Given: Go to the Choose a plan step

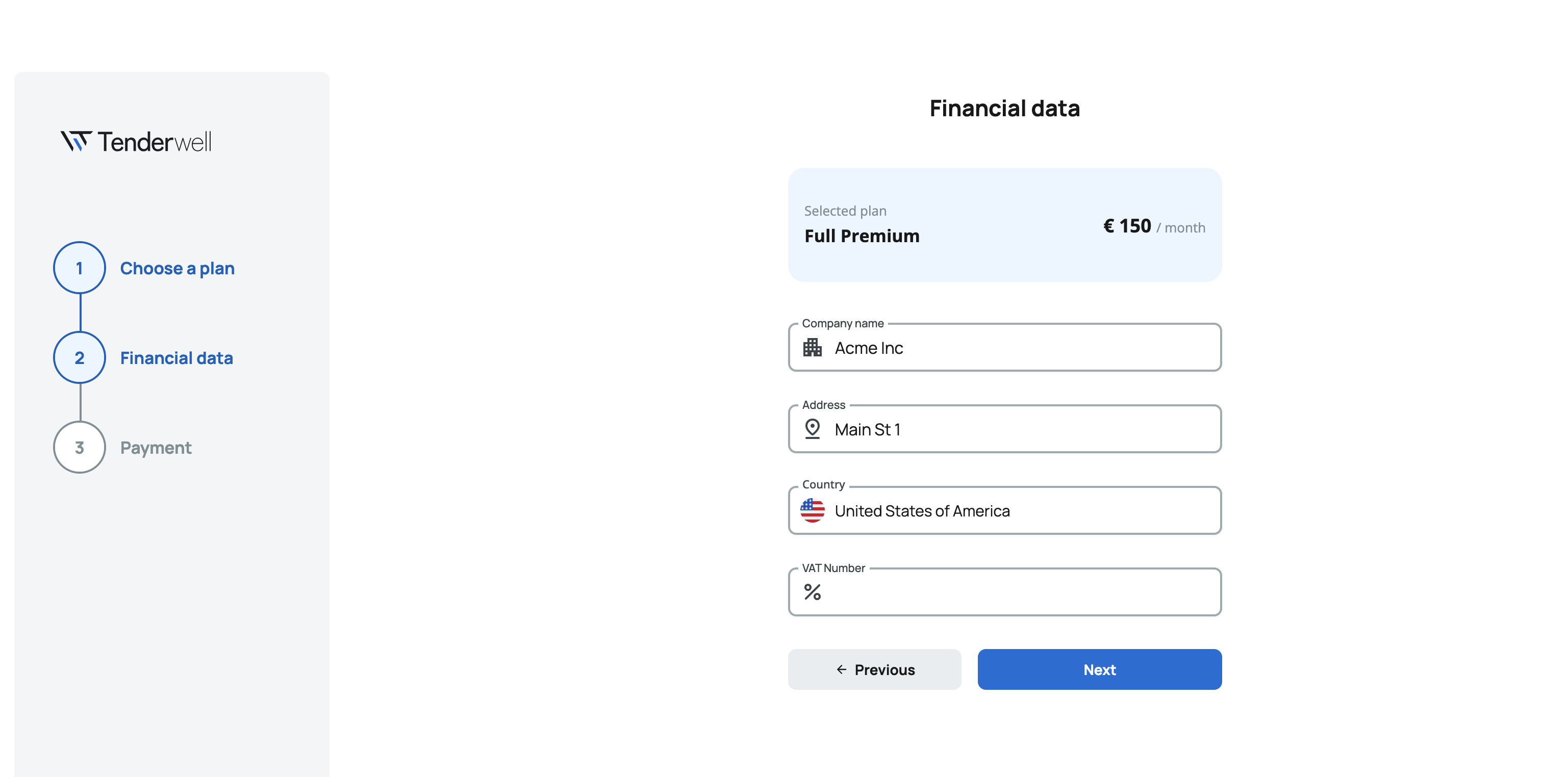Looking at the screenshot, I should (x=177, y=268).
